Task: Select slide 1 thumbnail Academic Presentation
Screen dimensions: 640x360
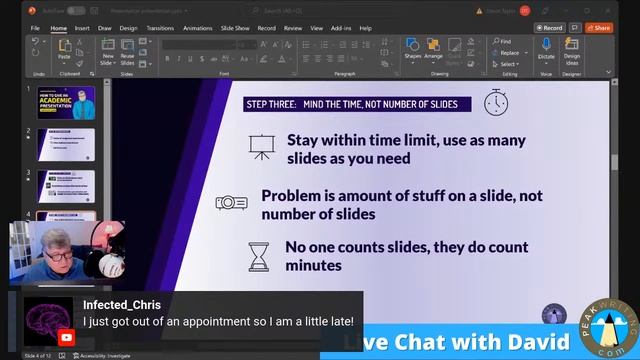Action: tap(66, 103)
